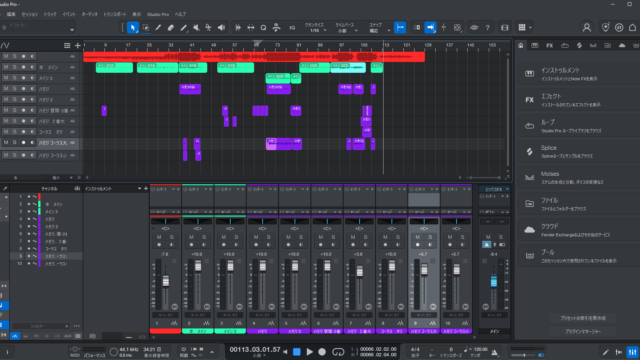Image resolution: width=640 pixels, height=360 pixels.
Task: Open the Event menu
Action: click(69, 14)
